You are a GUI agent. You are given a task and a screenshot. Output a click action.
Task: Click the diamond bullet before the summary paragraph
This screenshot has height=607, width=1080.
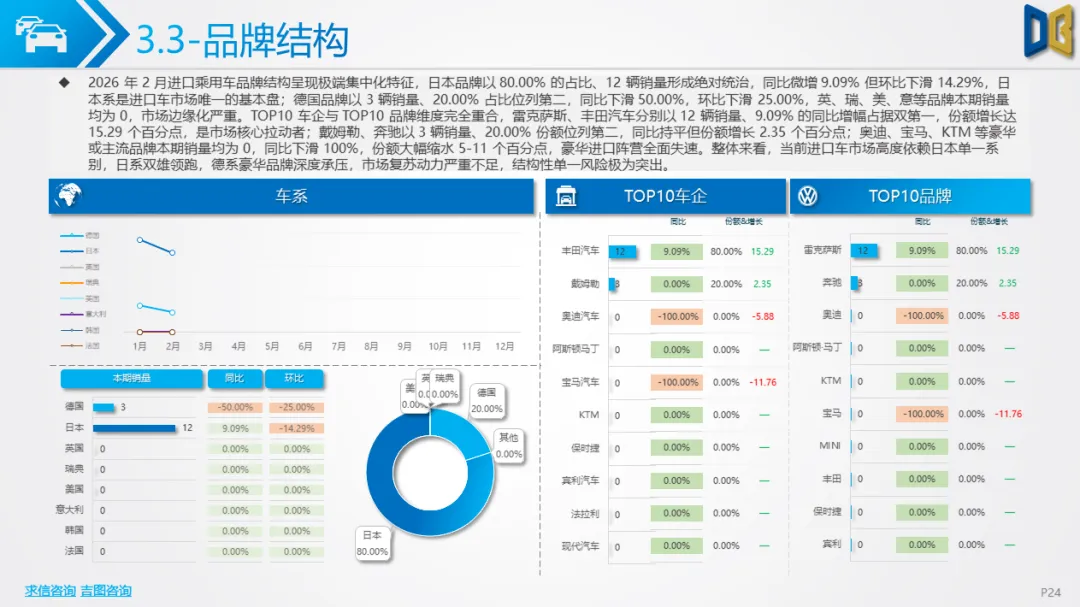tap(64, 83)
